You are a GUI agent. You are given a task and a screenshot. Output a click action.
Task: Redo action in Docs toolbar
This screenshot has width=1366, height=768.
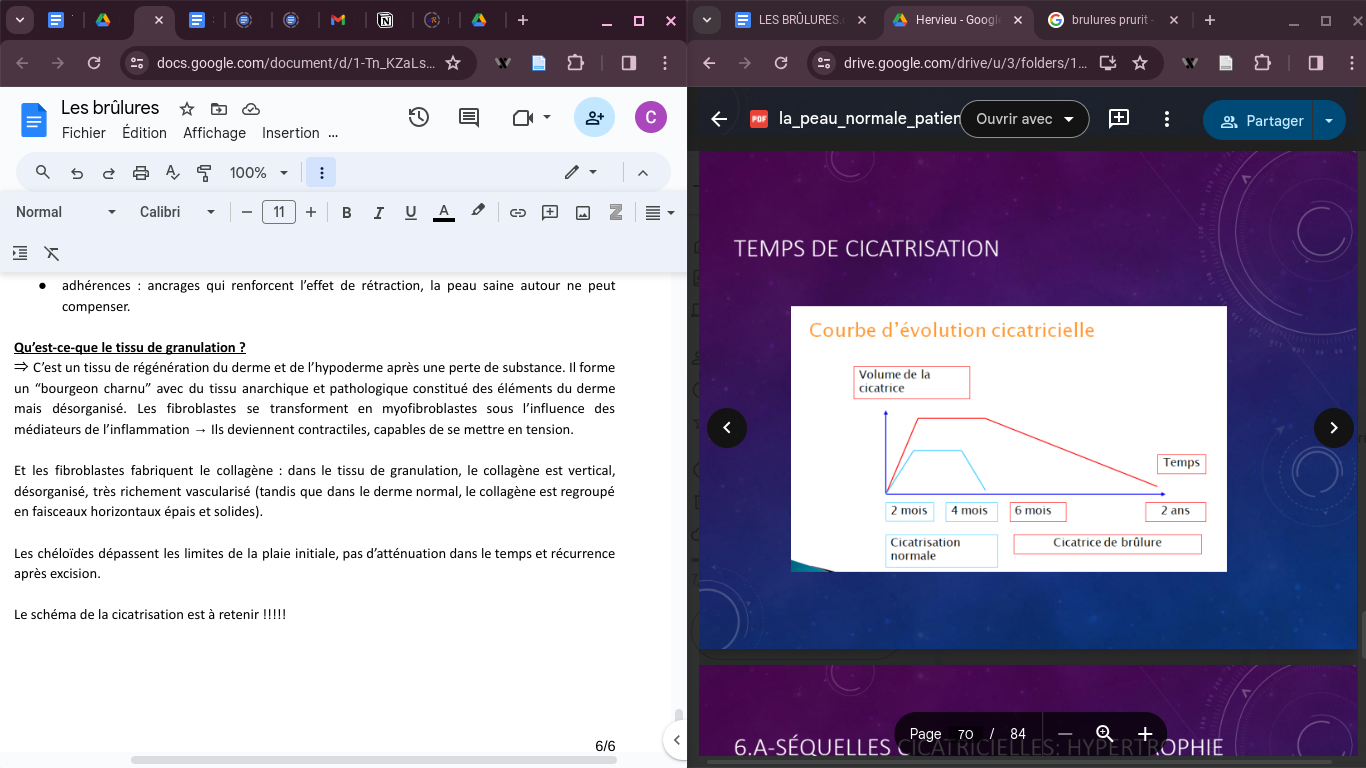tap(108, 173)
